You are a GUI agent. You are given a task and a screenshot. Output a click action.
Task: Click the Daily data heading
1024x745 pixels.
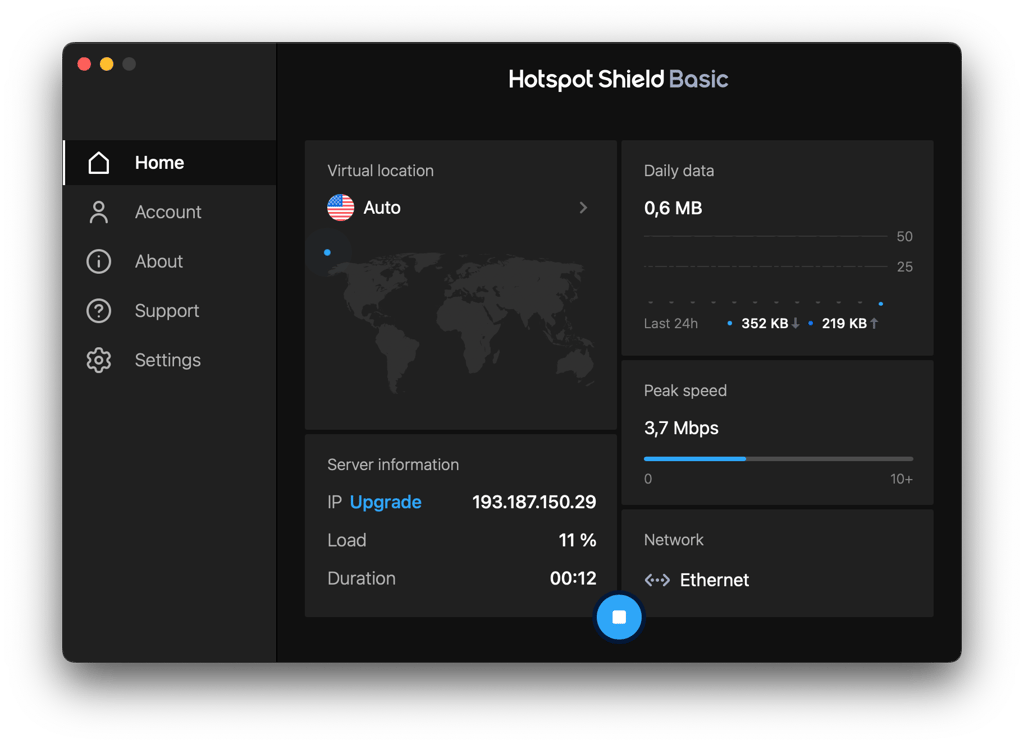(679, 170)
